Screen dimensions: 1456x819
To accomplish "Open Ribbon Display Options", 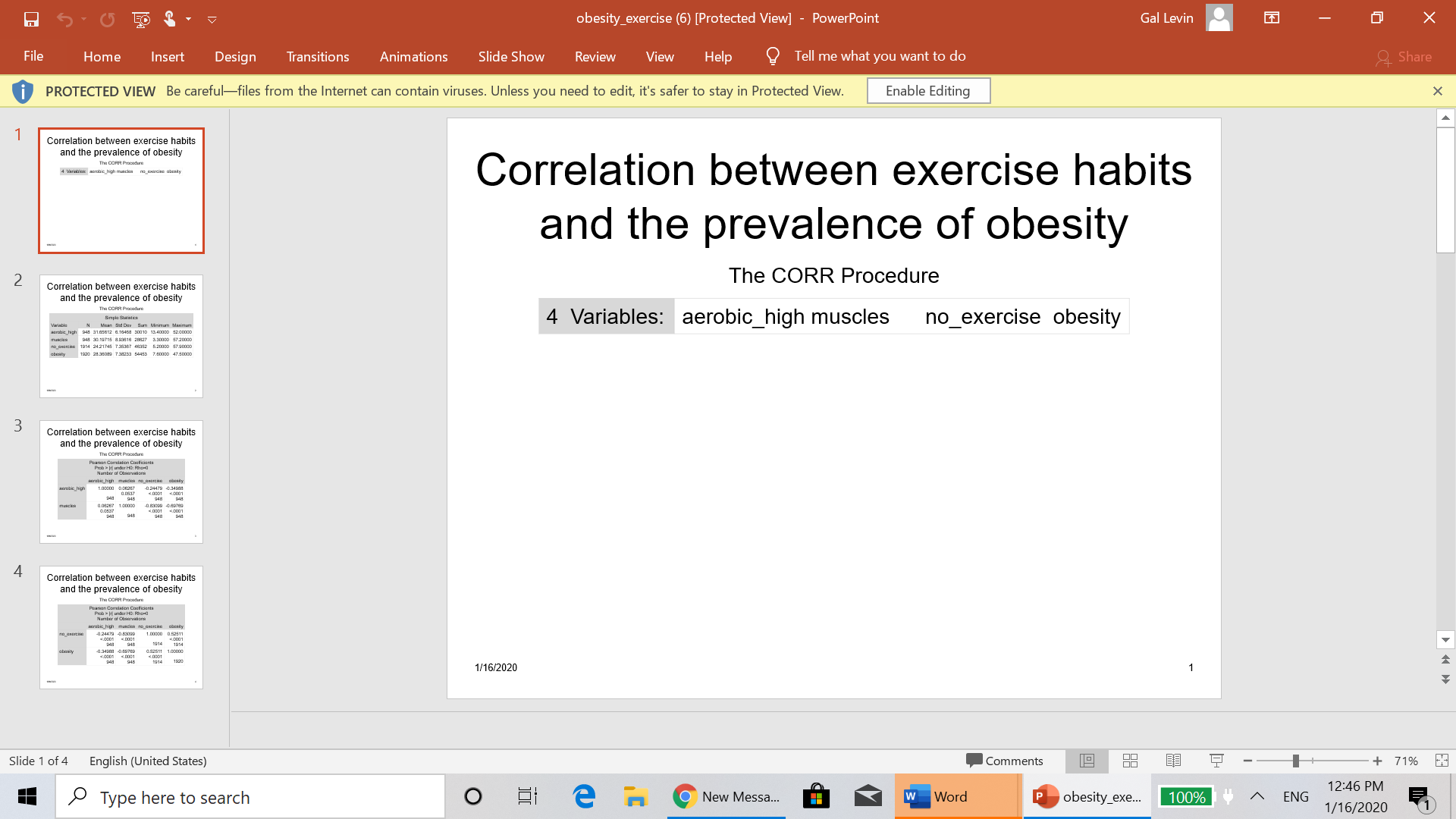I will click(x=1272, y=17).
